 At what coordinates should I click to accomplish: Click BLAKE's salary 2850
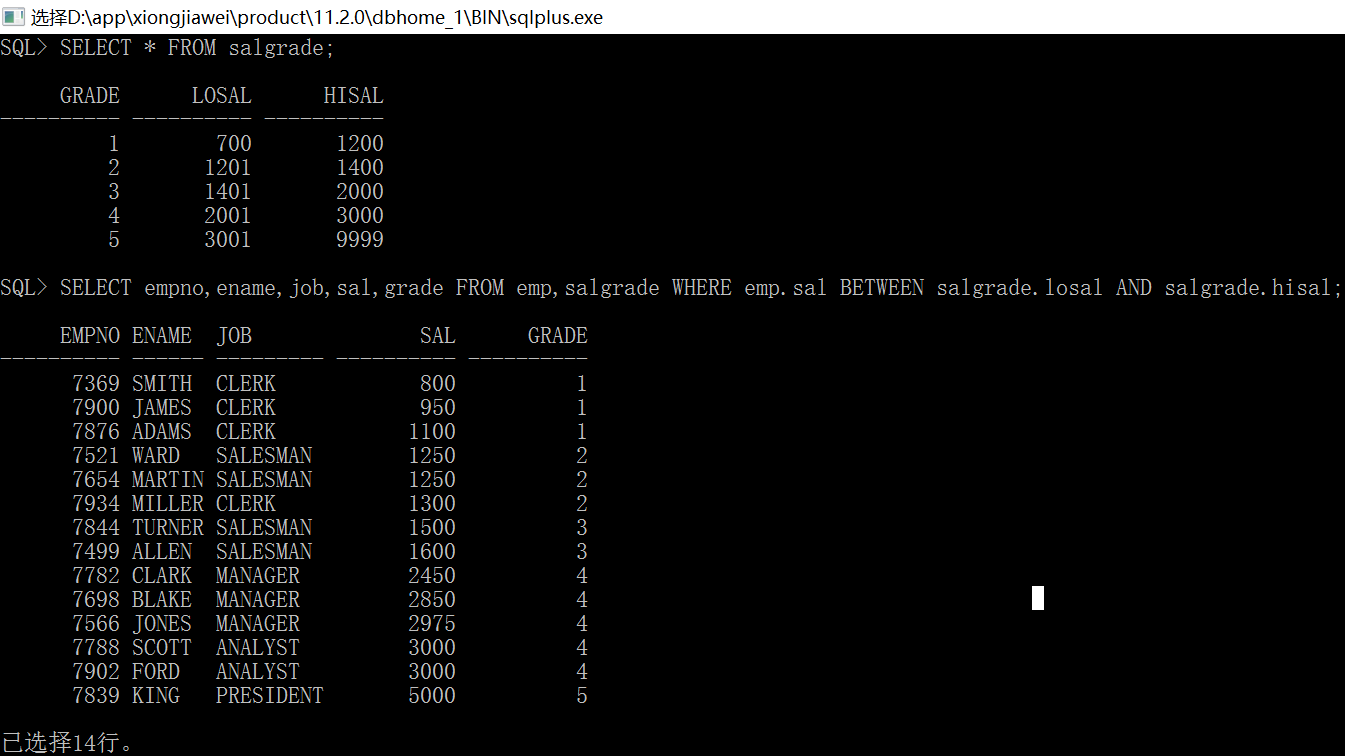click(x=431, y=600)
